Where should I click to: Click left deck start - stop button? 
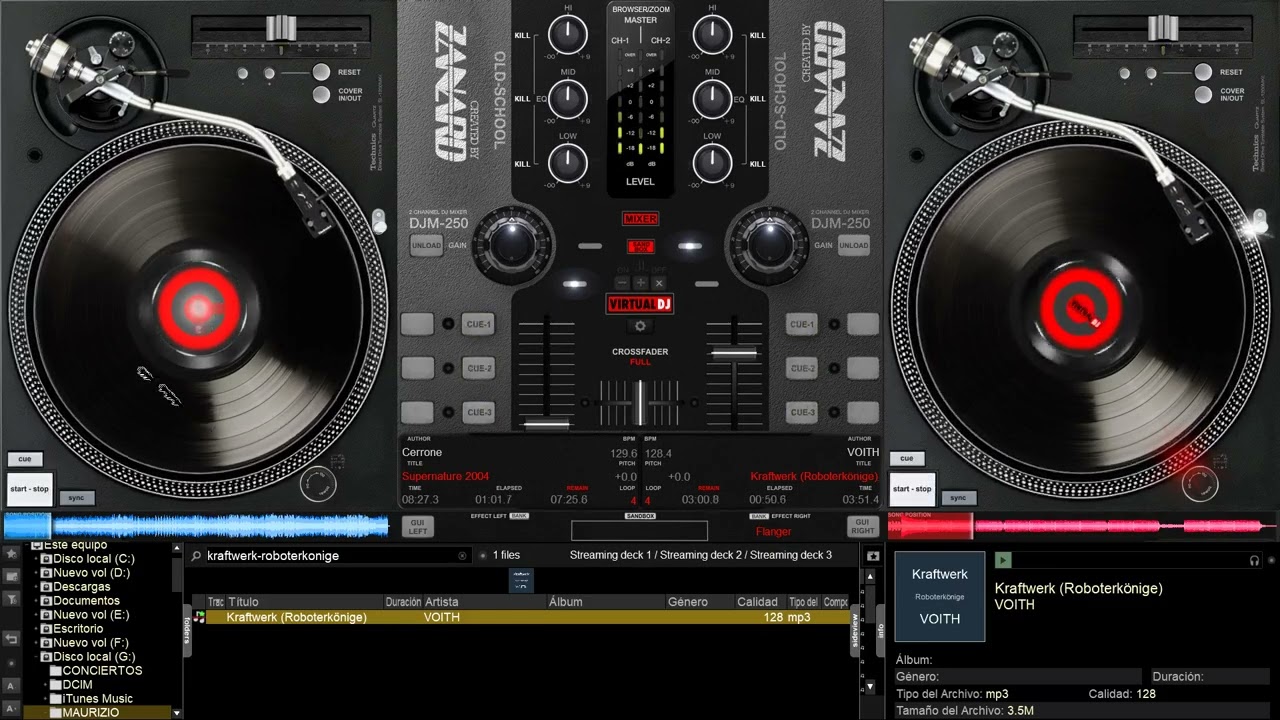[29, 489]
